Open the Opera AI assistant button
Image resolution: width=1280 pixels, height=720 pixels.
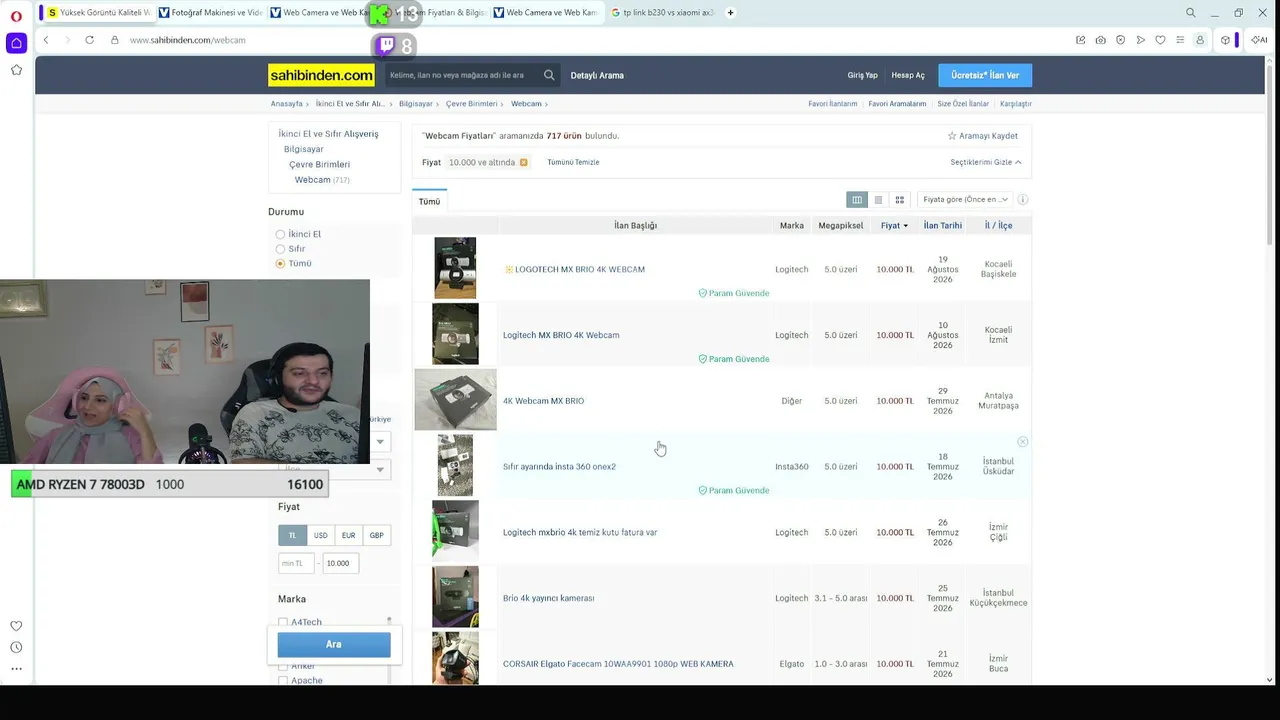coord(1257,40)
